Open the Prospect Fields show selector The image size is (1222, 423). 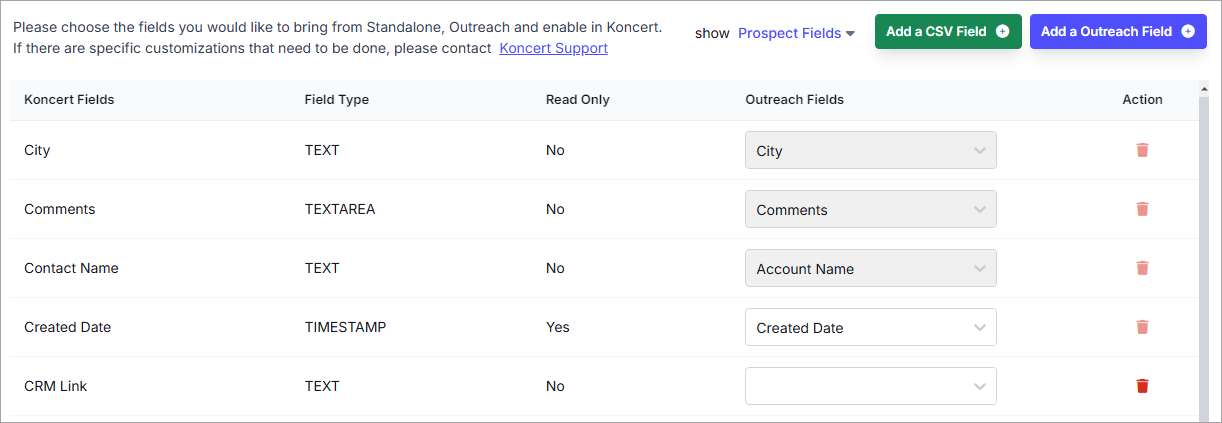click(796, 33)
